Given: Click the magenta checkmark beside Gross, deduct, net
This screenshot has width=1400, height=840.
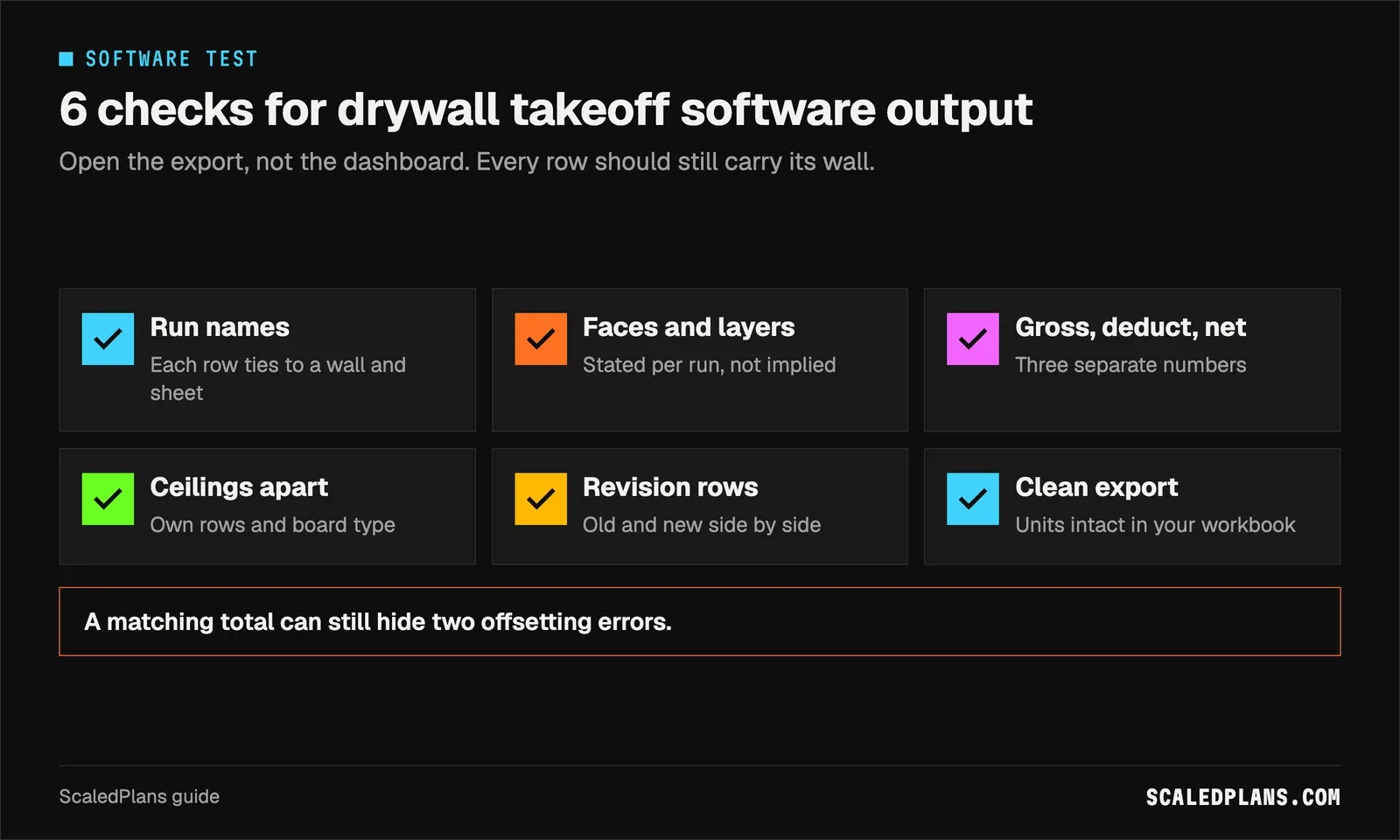Looking at the screenshot, I should pyautogui.click(x=973, y=339).
